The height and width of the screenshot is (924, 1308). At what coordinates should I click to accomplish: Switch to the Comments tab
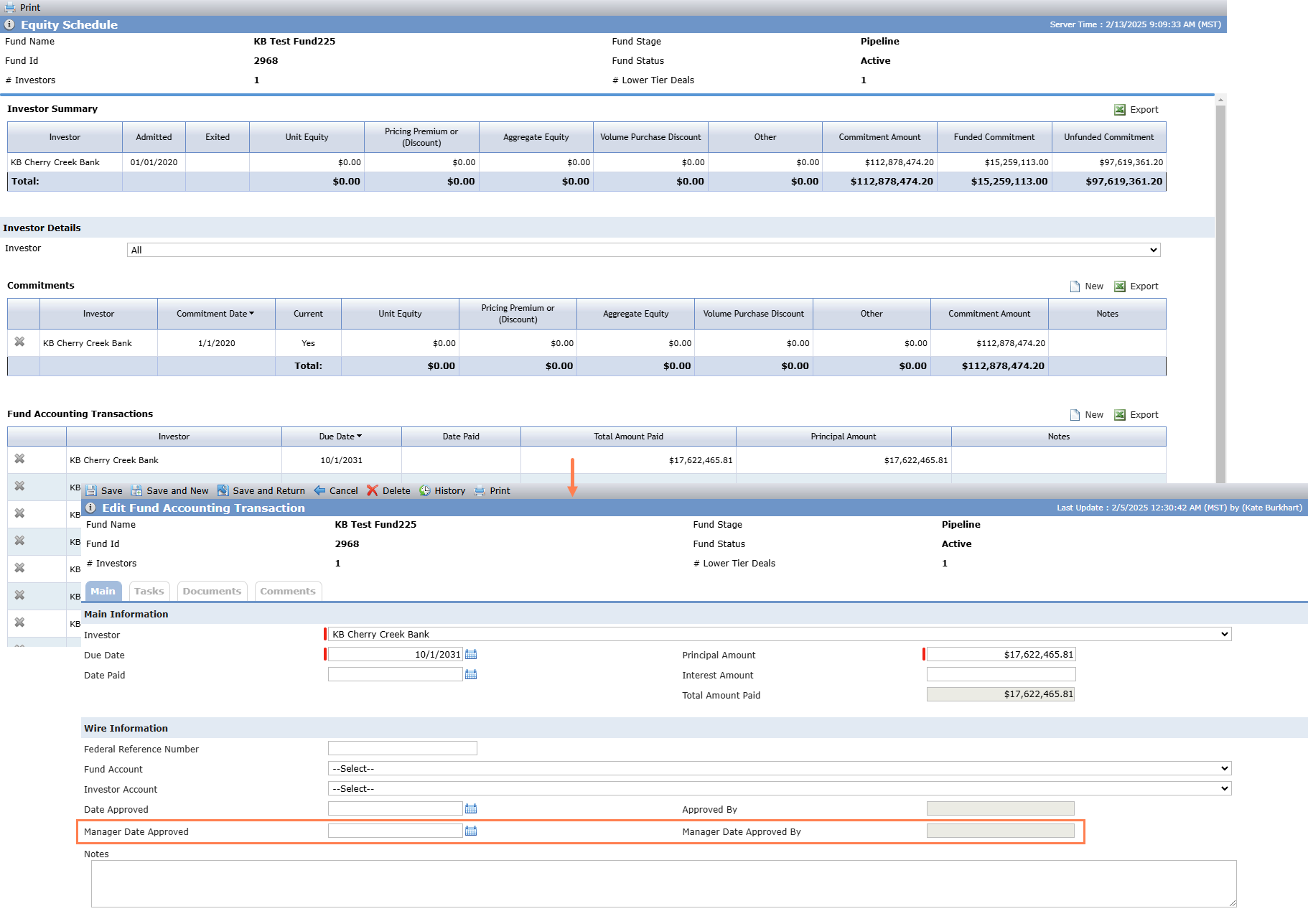[x=288, y=591]
